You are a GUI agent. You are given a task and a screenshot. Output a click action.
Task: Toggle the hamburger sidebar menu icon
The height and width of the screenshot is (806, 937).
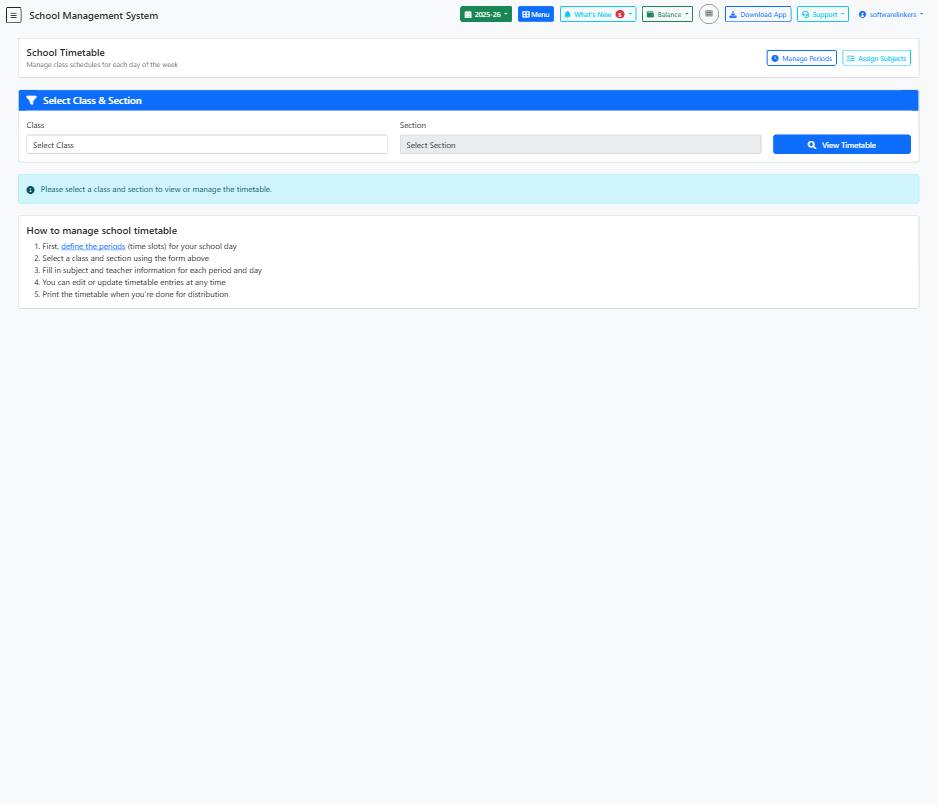14,15
